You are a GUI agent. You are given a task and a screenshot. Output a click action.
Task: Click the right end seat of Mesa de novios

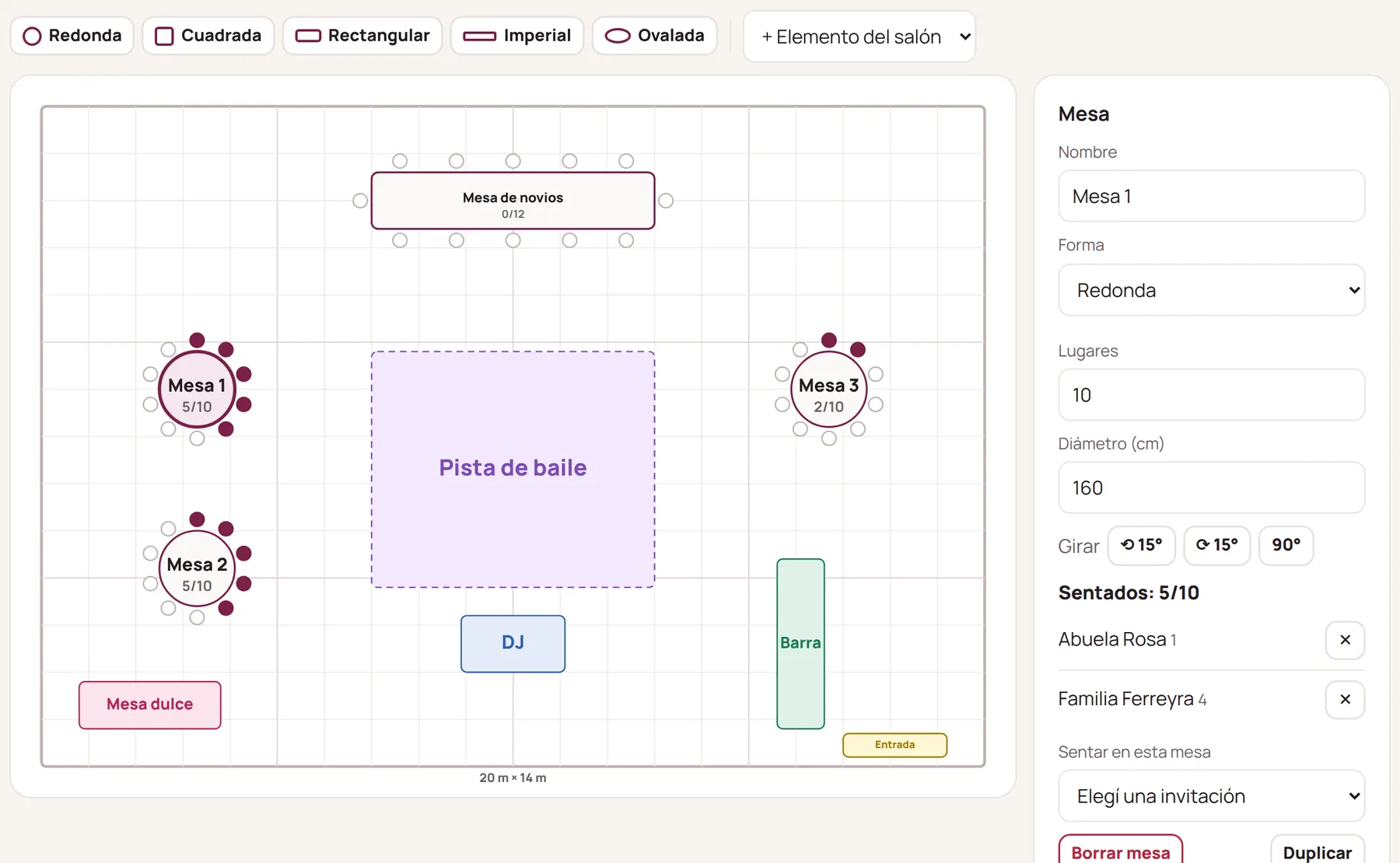[x=666, y=201]
